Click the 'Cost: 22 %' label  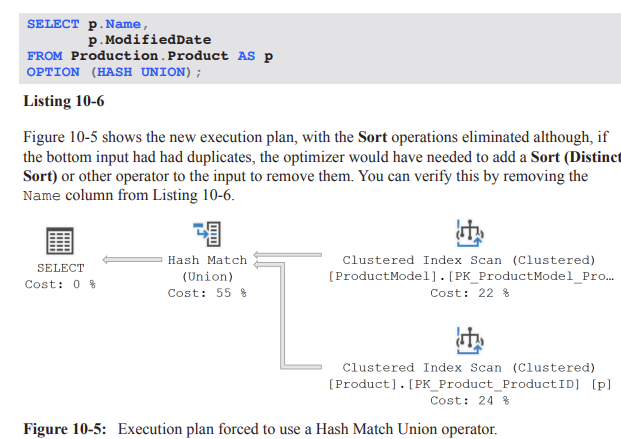click(x=469, y=293)
